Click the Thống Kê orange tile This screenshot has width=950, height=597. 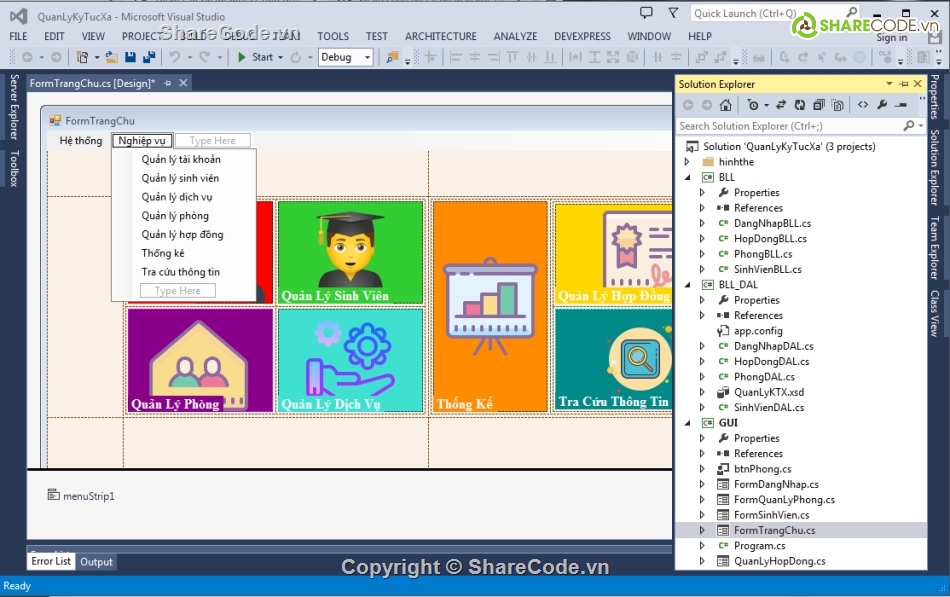490,306
